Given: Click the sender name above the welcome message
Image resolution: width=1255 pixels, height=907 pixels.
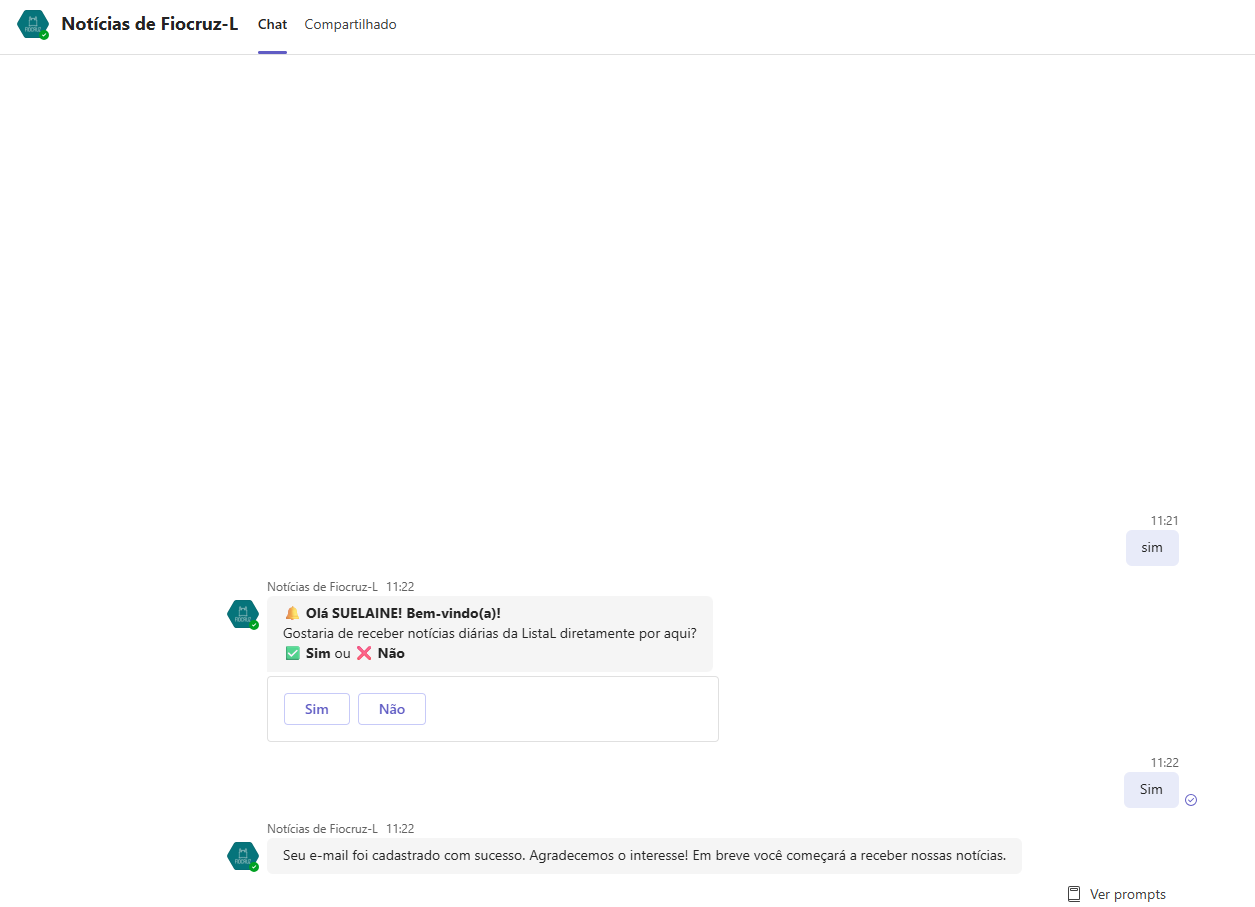Looking at the screenshot, I should [322, 587].
